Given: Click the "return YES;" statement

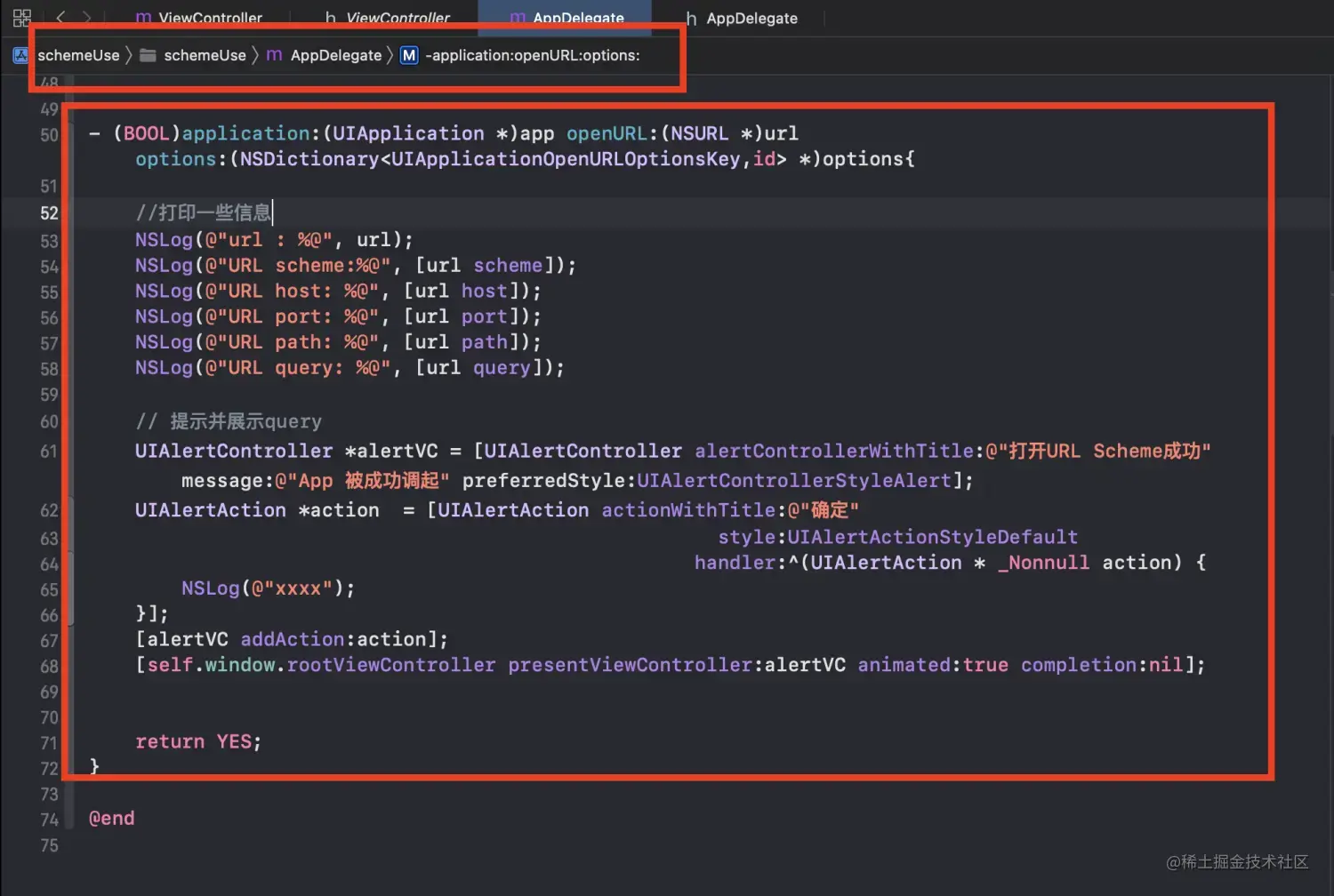Looking at the screenshot, I should tap(198, 742).
